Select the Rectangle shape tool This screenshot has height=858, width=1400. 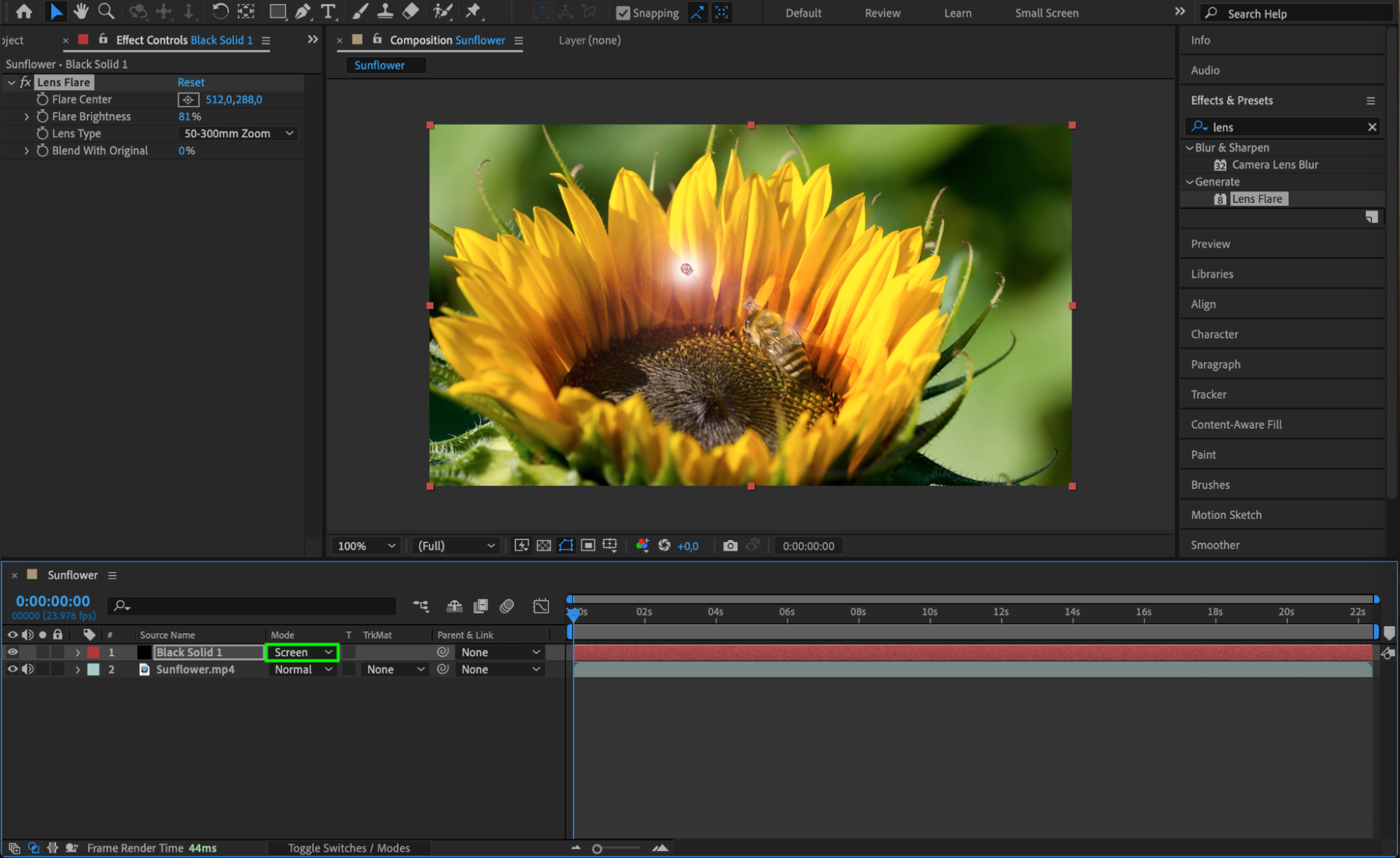[x=277, y=11]
